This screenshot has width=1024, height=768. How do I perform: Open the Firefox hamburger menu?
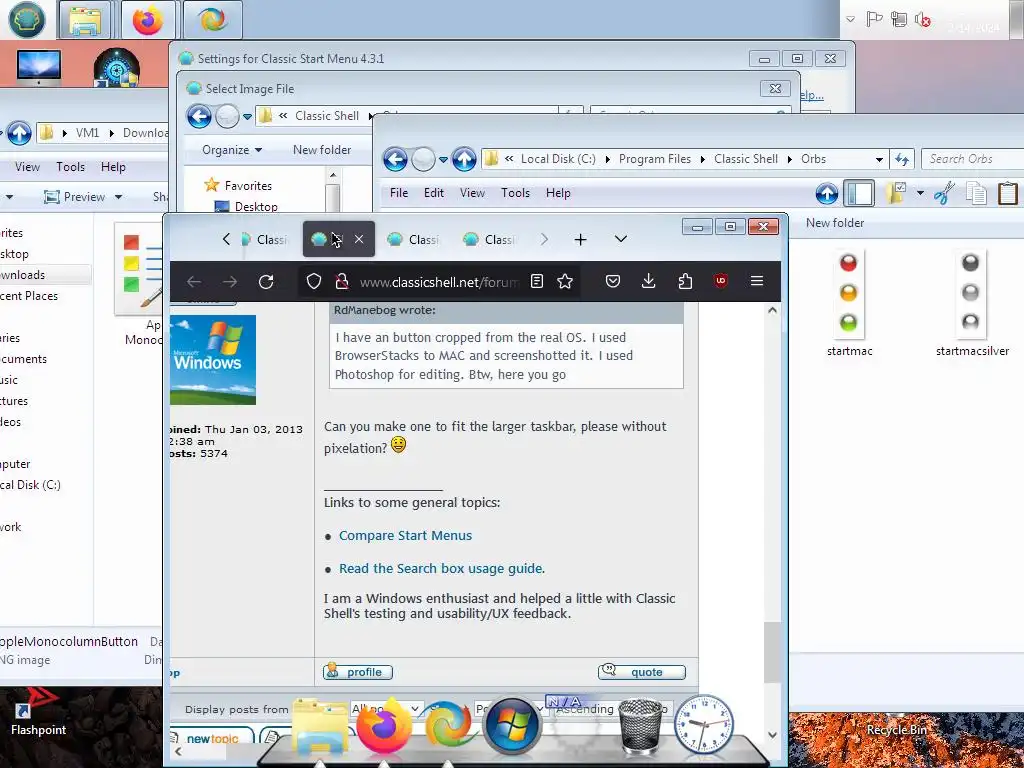tap(757, 281)
